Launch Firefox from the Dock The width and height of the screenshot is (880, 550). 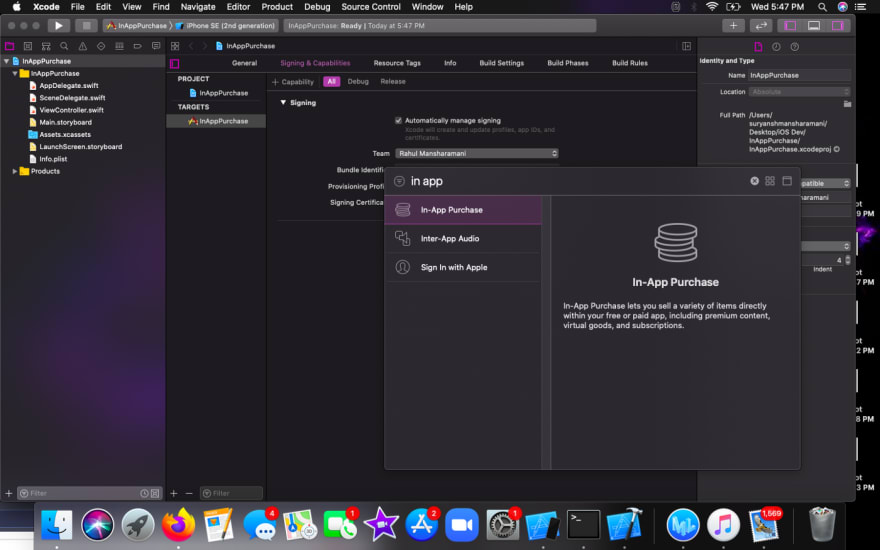coord(178,525)
